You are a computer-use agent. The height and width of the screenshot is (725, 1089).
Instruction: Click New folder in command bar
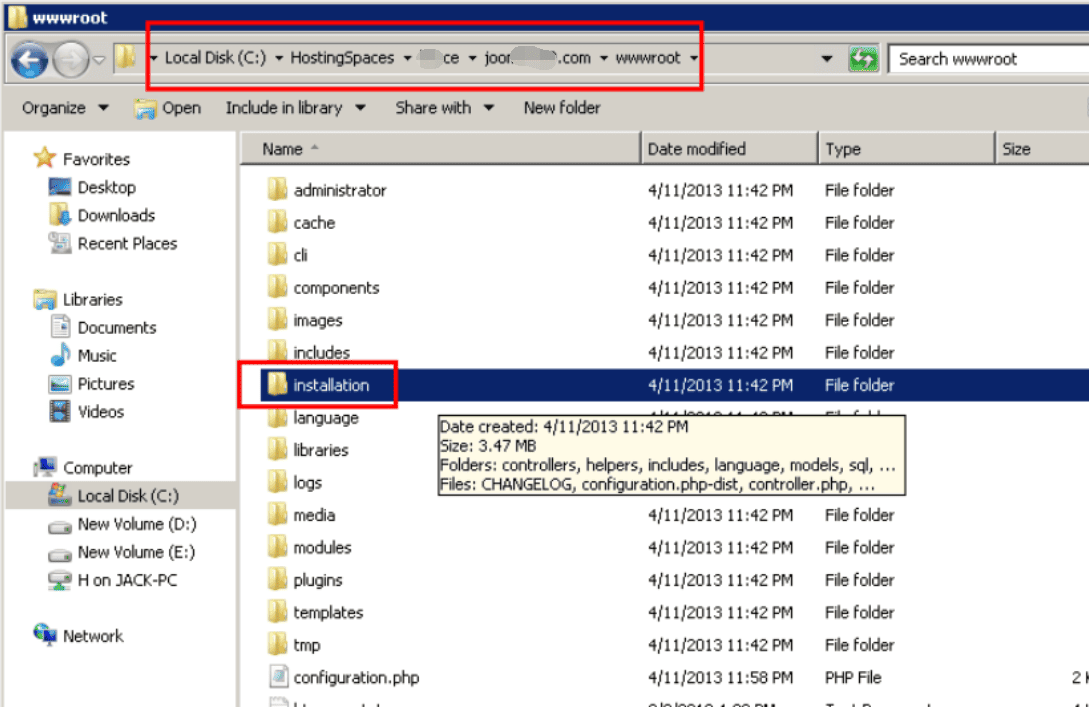click(562, 108)
